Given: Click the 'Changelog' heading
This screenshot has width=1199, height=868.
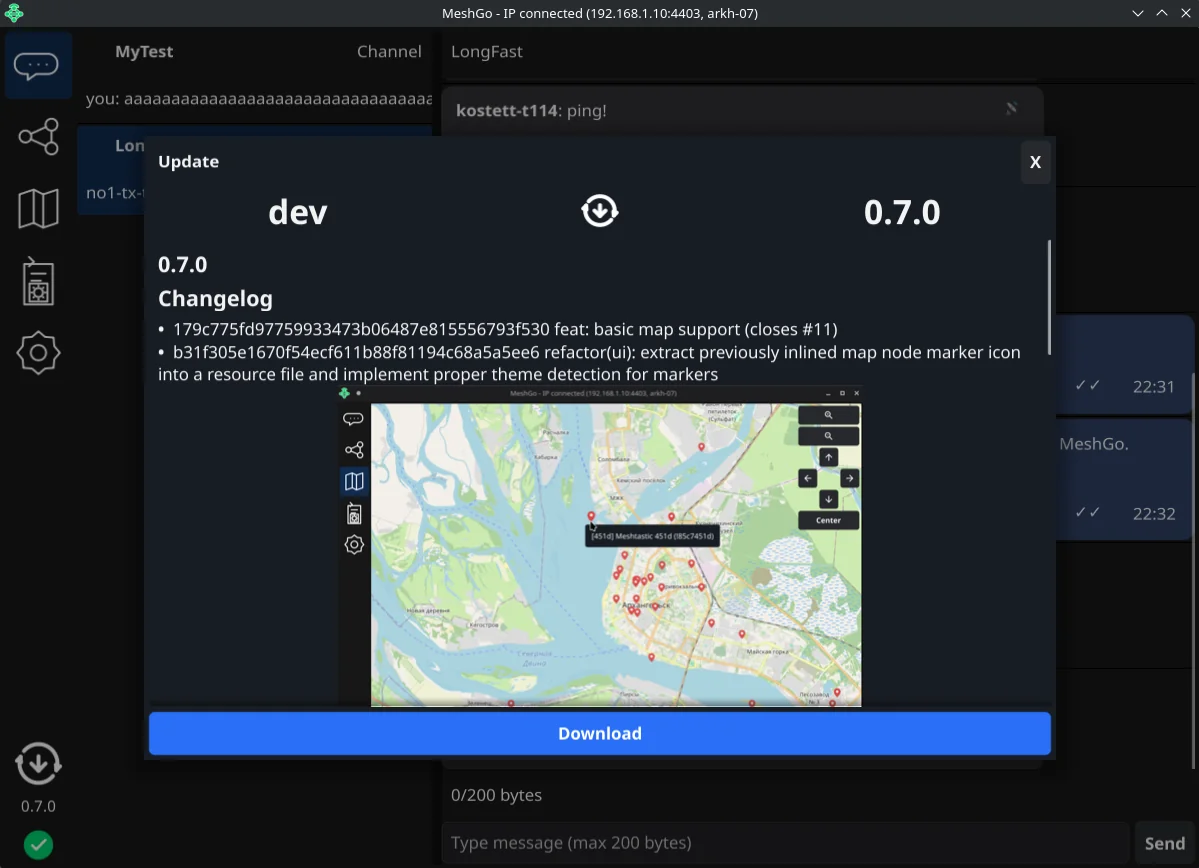Looking at the screenshot, I should [x=215, y=298].
